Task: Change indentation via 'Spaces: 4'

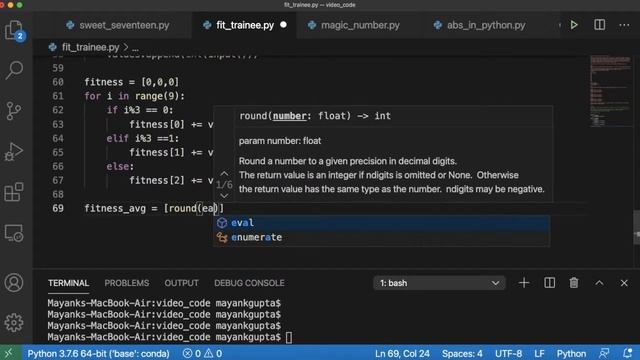Action: [x=462, y=353]
